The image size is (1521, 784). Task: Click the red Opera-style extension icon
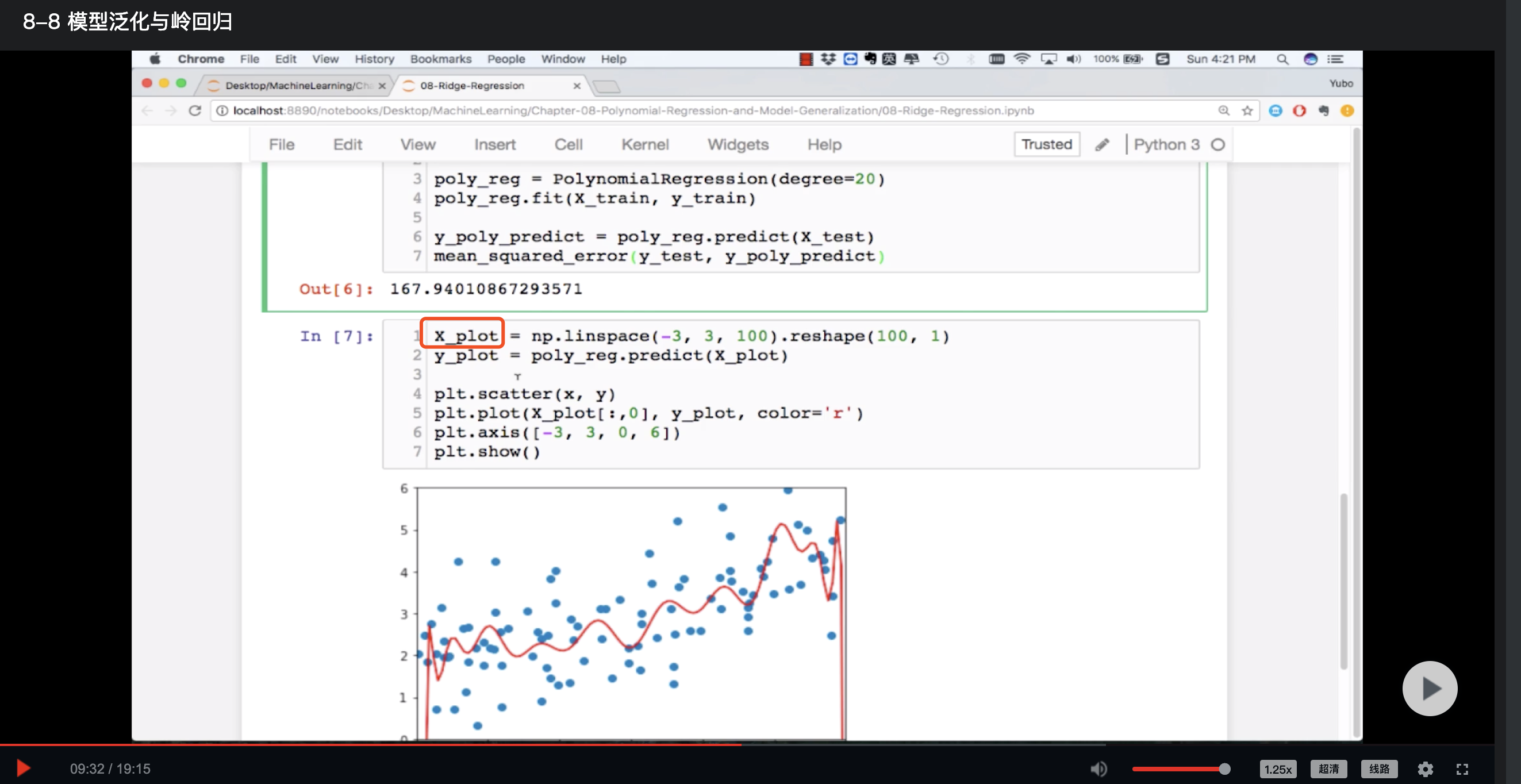click(x=1299, y=110)
